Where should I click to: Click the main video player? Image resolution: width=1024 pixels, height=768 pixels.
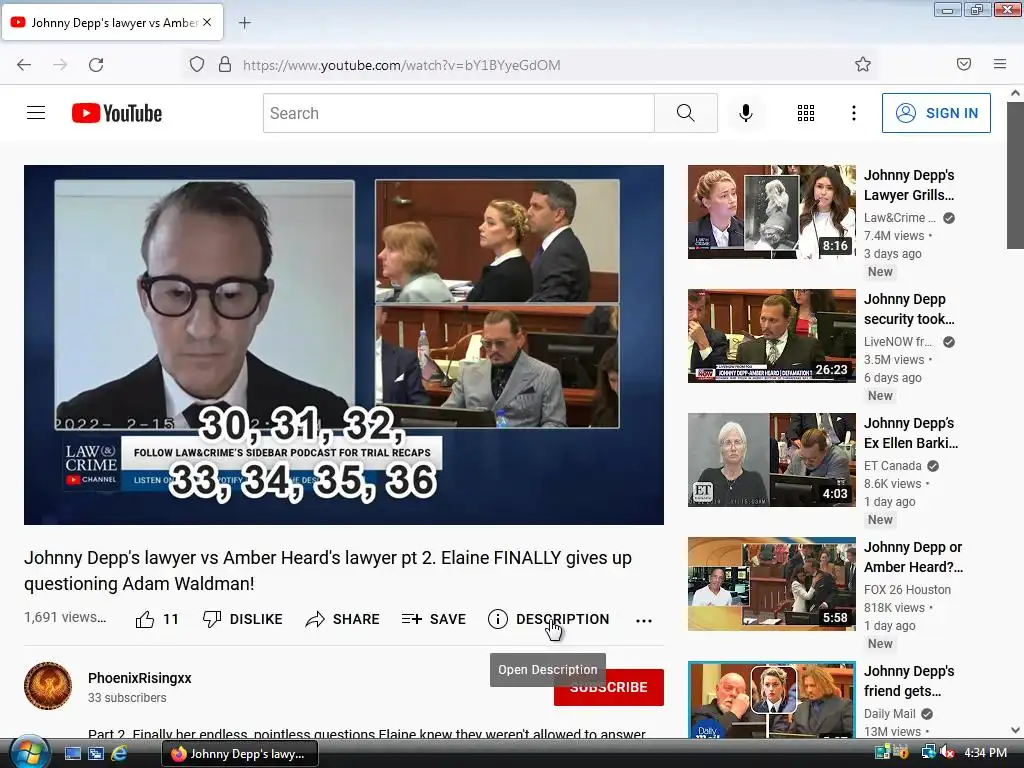coord(344,345)
